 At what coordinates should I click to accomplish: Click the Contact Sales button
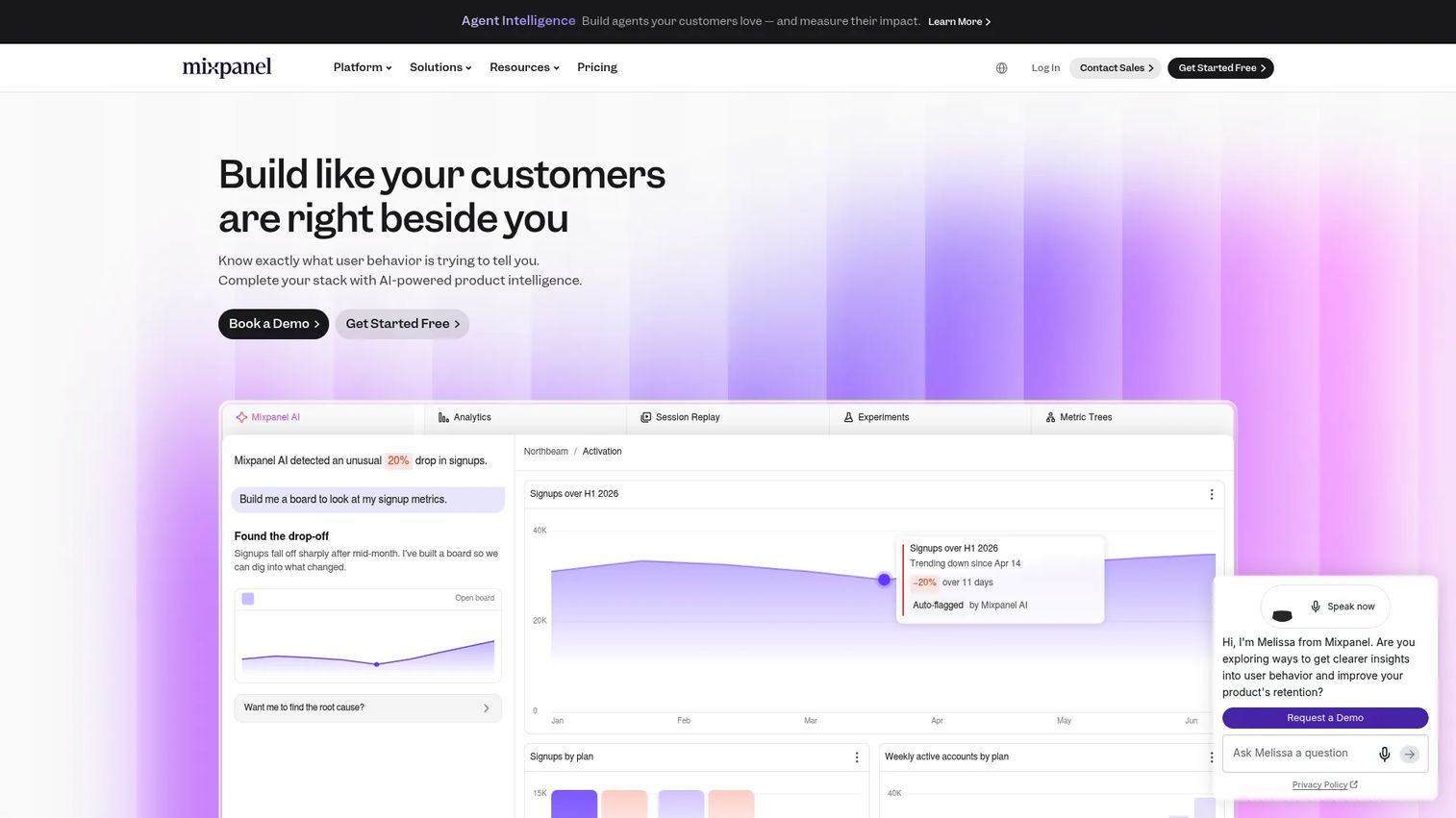(x=1116, y=68)
